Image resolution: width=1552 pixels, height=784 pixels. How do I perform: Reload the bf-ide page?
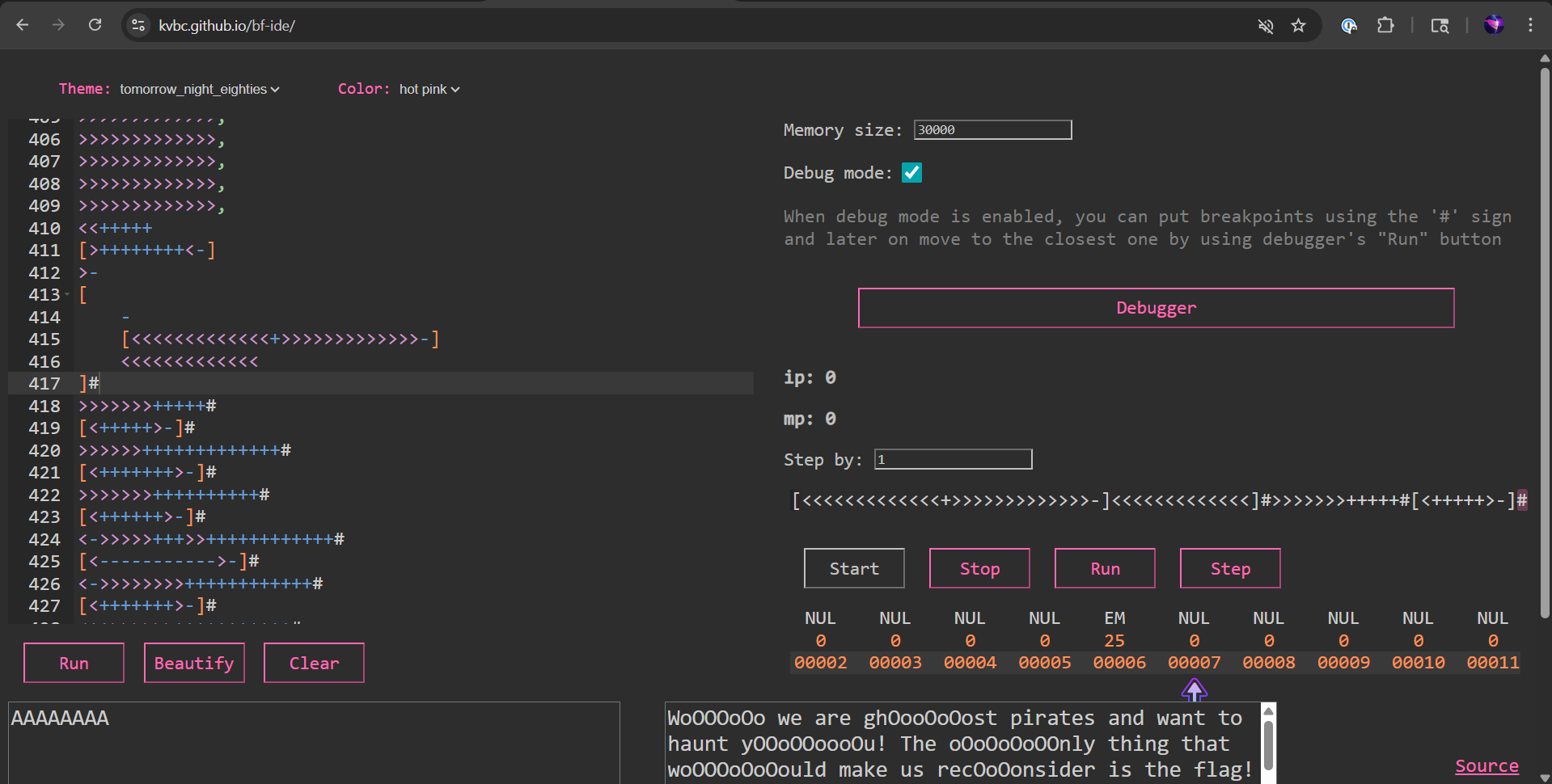click(95, 25)
